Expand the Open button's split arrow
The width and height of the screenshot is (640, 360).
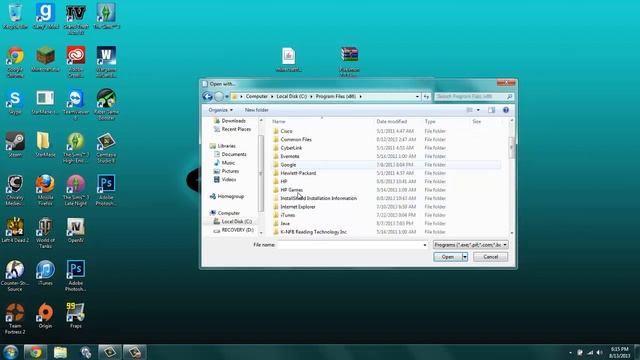point(464,257)
